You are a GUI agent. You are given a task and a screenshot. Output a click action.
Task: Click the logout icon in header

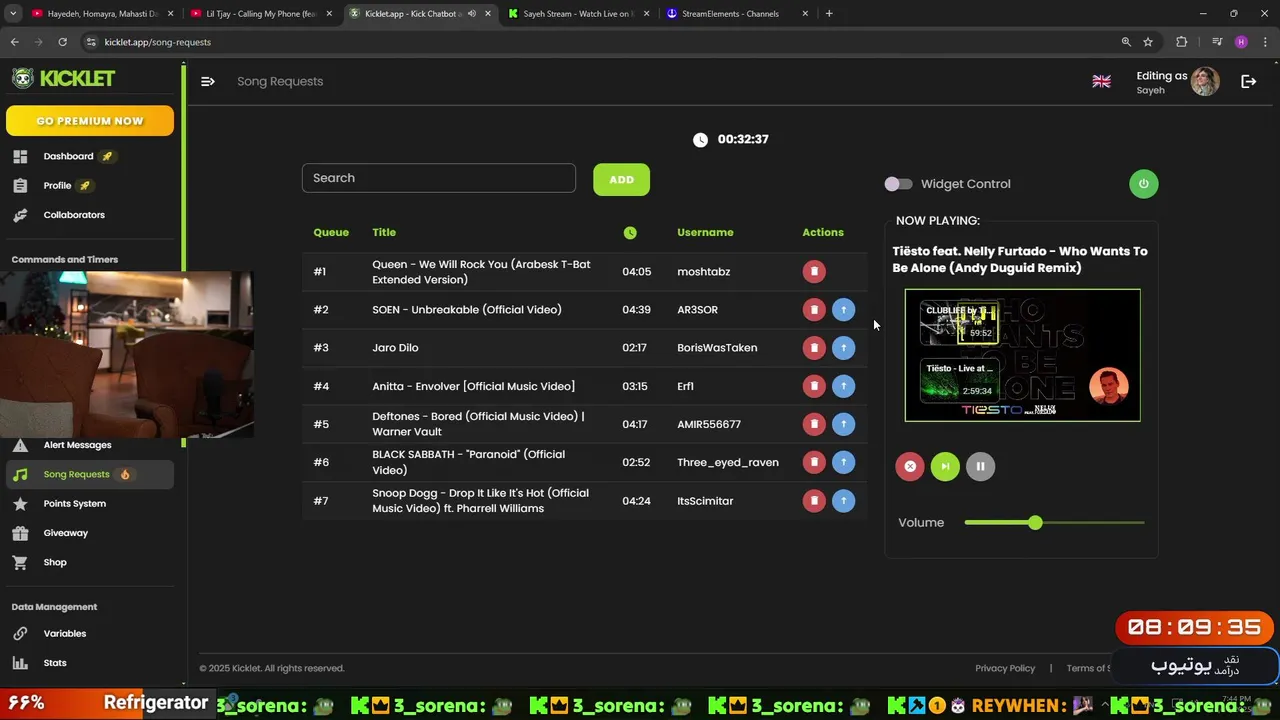(x=1248, y=81)
